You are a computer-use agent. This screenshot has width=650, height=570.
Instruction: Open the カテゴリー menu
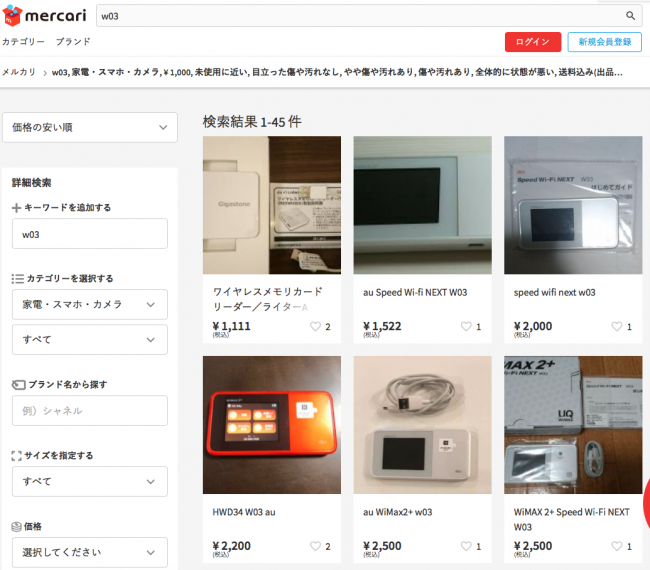(23, 42)
